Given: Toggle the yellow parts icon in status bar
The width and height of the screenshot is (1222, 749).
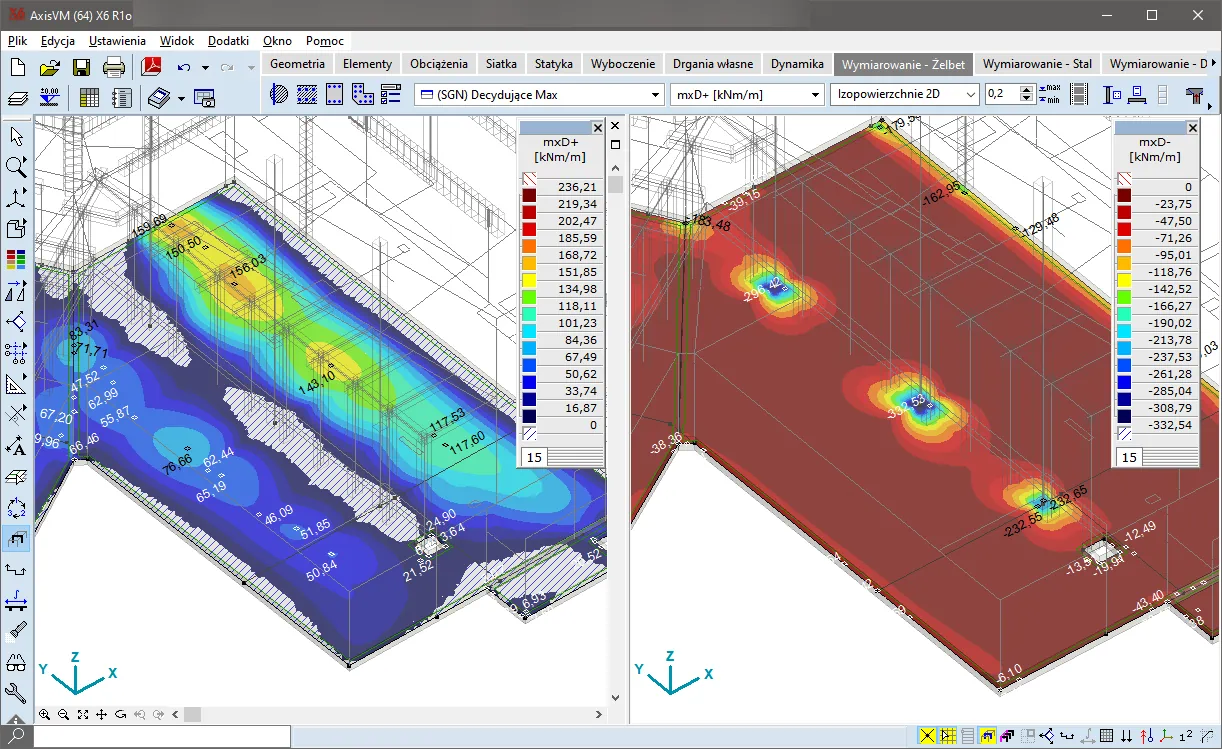Looking at the screenshot, I should click(987, 736).
